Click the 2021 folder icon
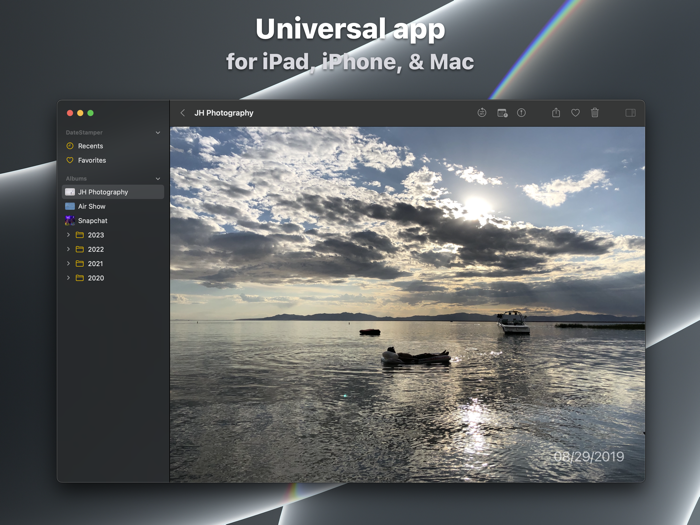Image resolution: width=700 pixels, height=525 pixels. [x=80, y=263]
